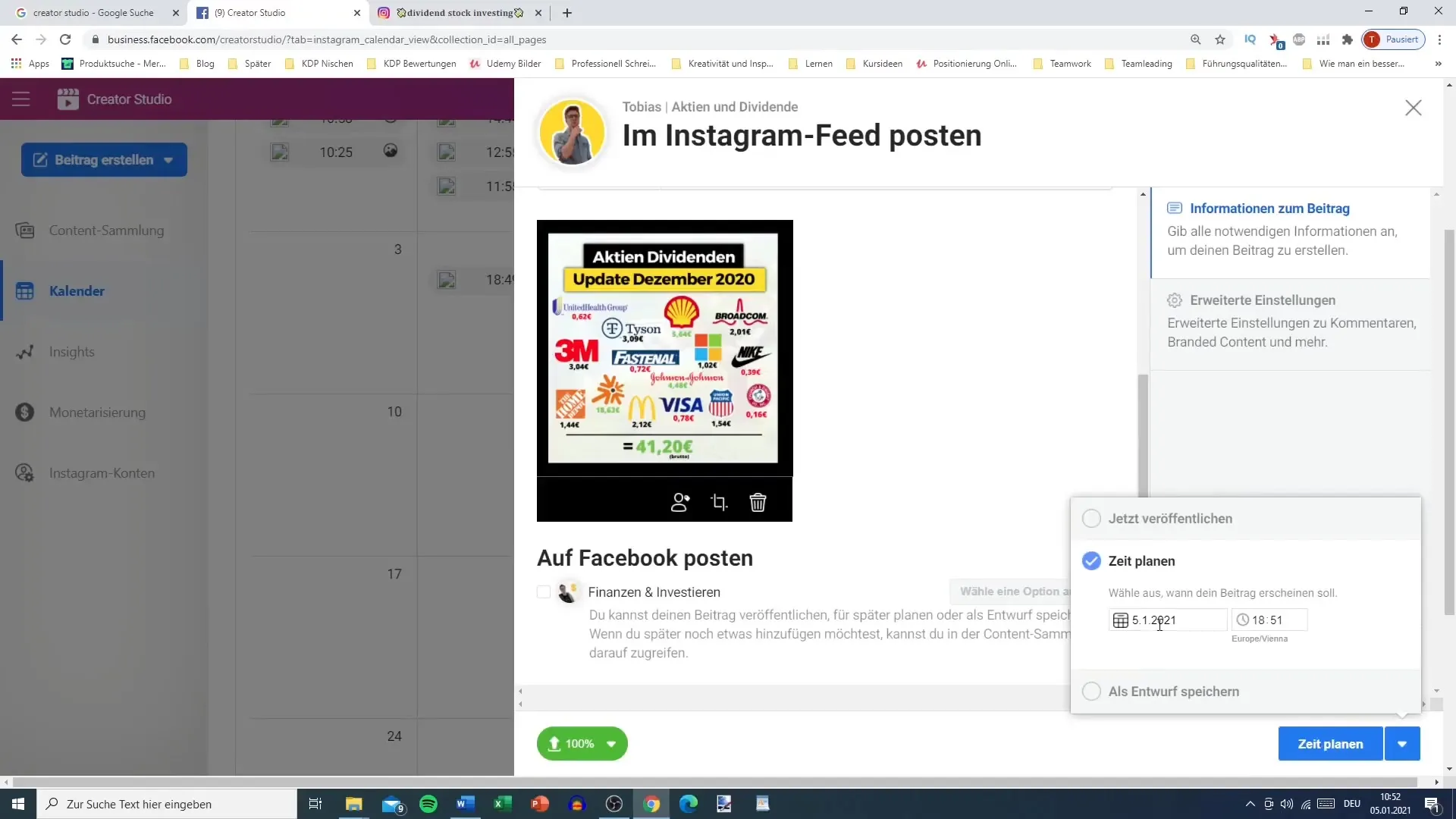Click the clock icon in time field
Viewport: 1456px width, 819px height.
(1242, 620)
